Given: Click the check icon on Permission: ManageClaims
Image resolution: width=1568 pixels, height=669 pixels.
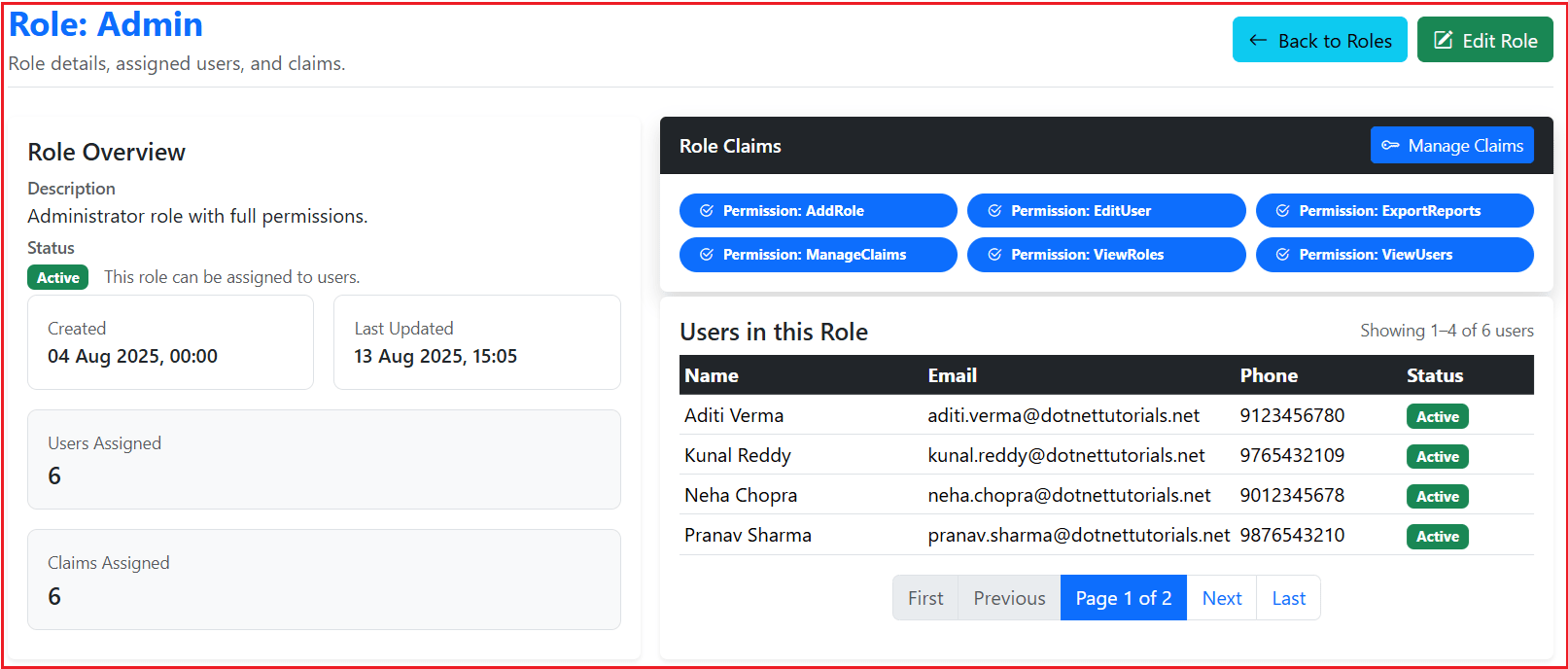Looking at the screenshot, I should [x=707, y=255].
